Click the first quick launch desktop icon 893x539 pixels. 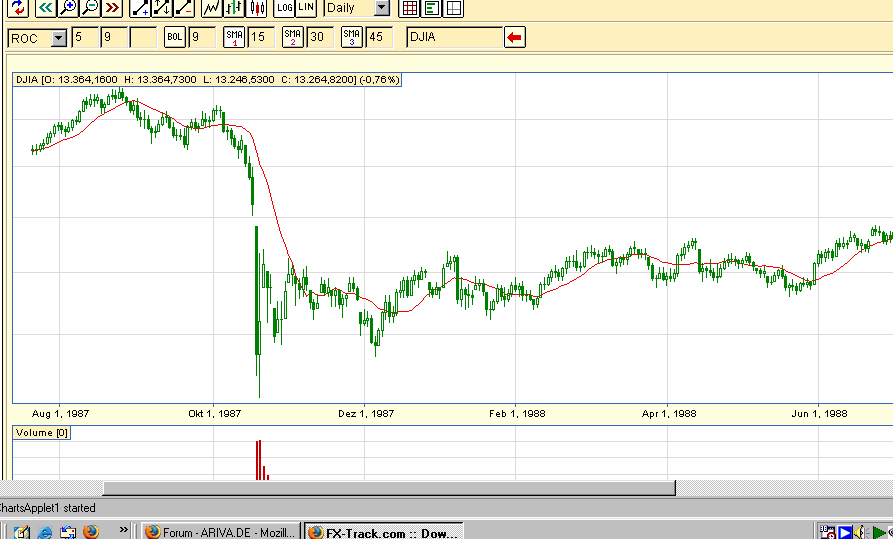coord(21,532)
